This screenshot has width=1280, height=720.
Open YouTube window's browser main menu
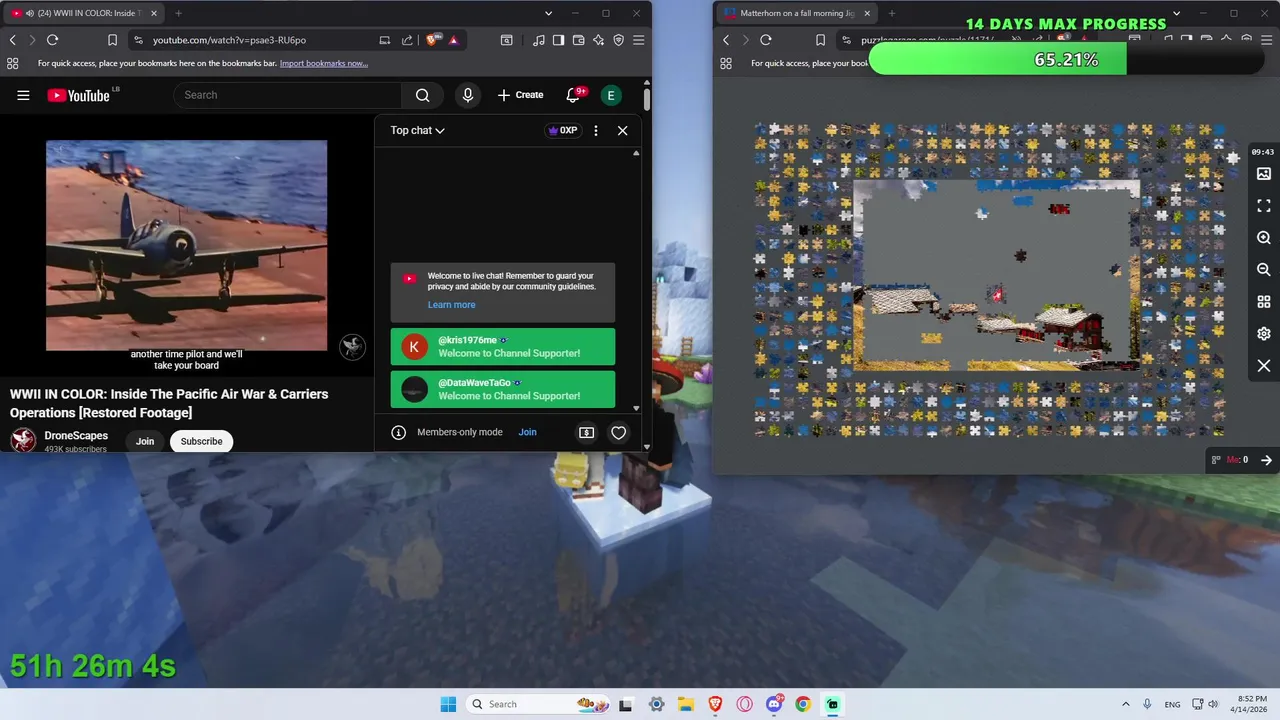(638, 40)
